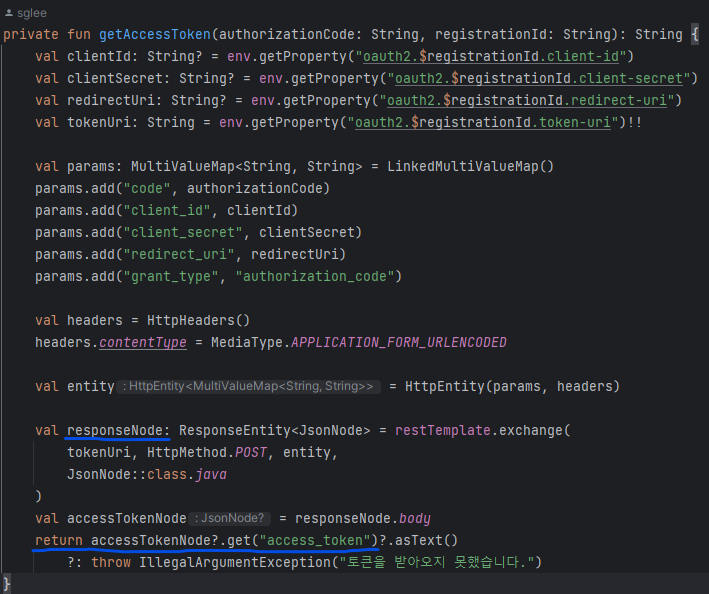Click the redirectUri variable declaration
The width and height of the screenshot is (709, 594).
point(111,100)
